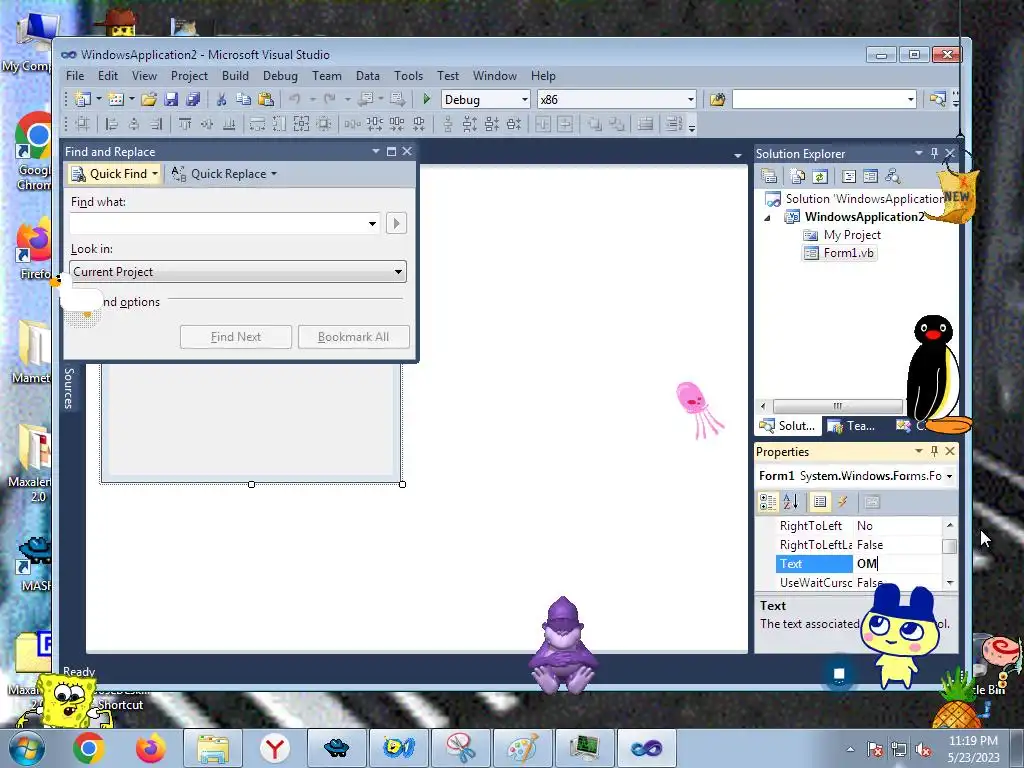Toggle auto-hide pin on Properties panel
Image resolution: width=1024 pixels, height=768 pixels.
click(935, 451)
